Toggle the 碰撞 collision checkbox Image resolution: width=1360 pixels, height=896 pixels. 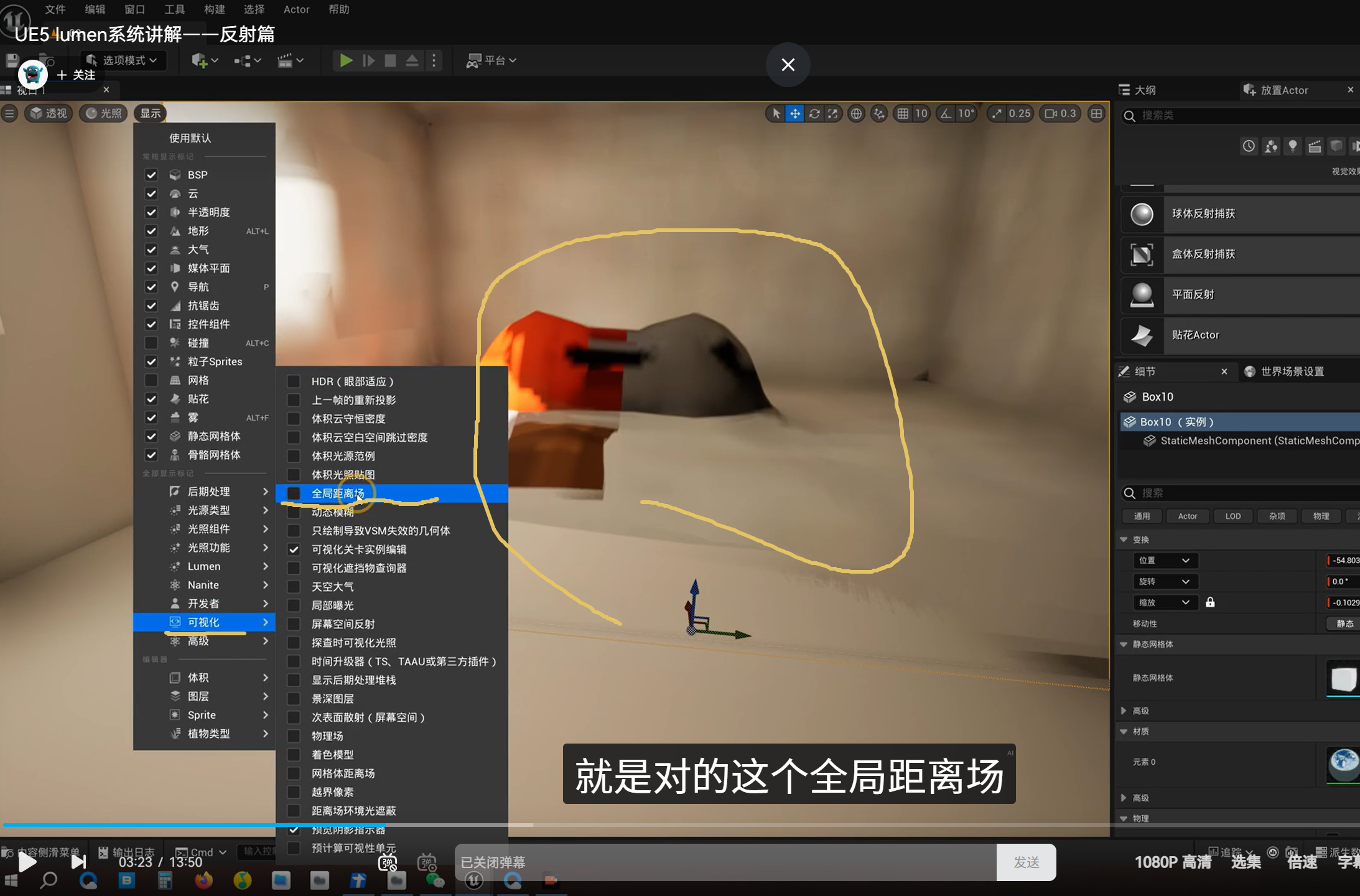pos(151,343)
